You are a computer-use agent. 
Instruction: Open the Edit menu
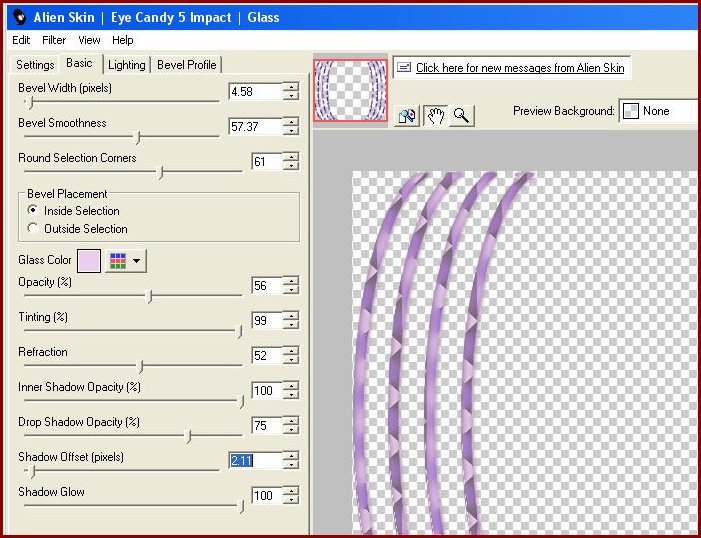point(21,40)
